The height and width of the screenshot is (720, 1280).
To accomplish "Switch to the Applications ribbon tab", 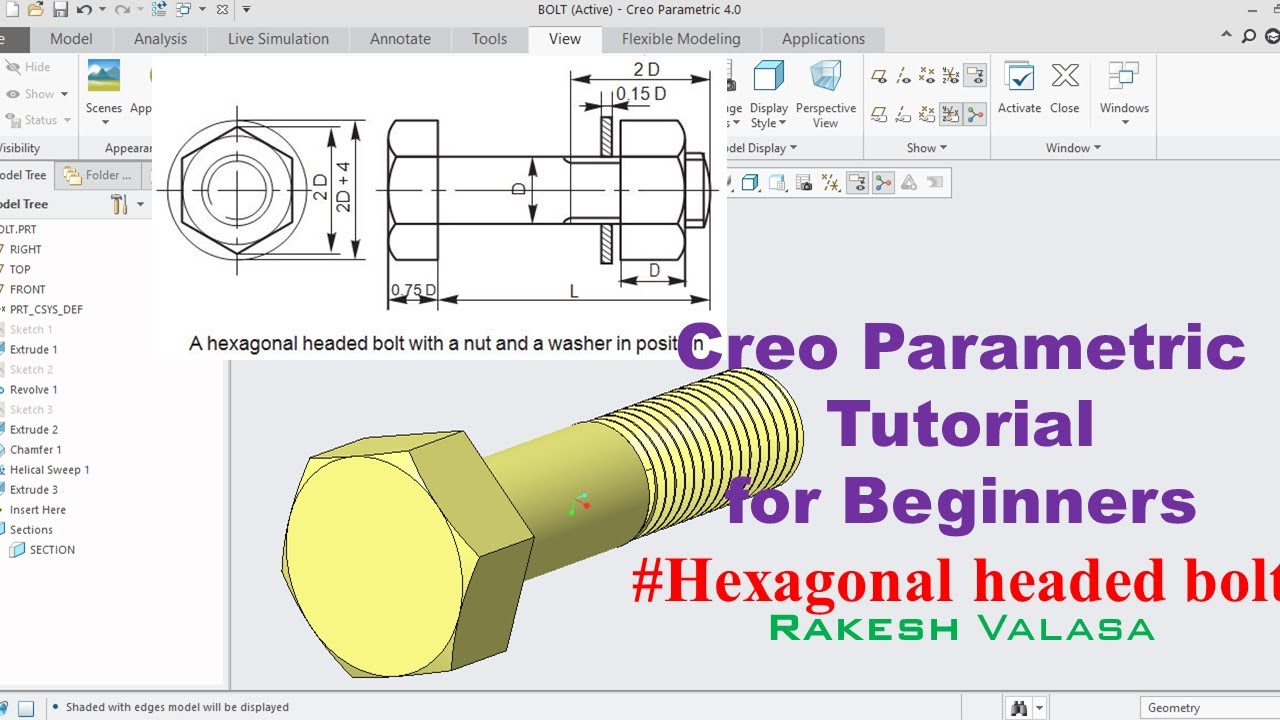I will coord(823,39).
